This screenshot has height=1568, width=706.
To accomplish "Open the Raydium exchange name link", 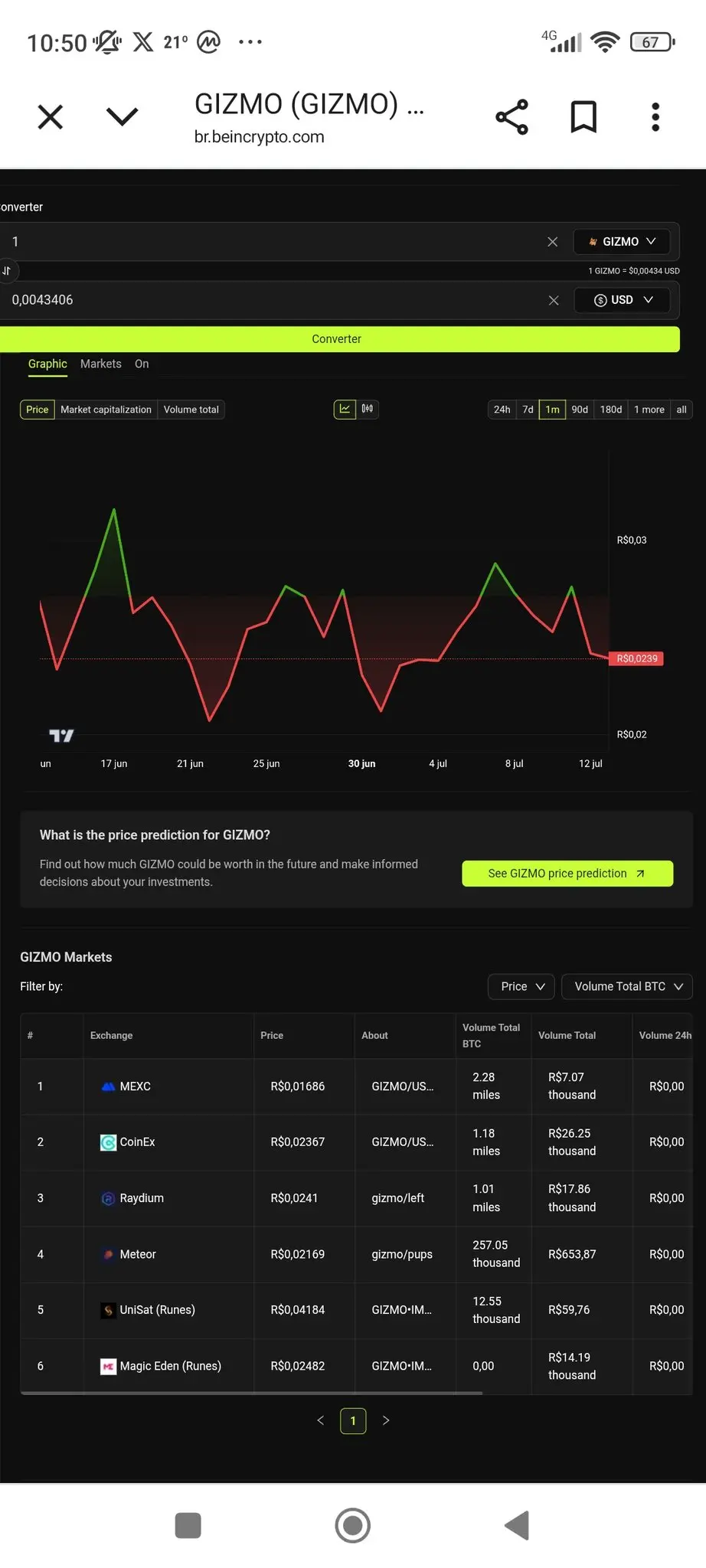I will click(x=142, y=1198).
